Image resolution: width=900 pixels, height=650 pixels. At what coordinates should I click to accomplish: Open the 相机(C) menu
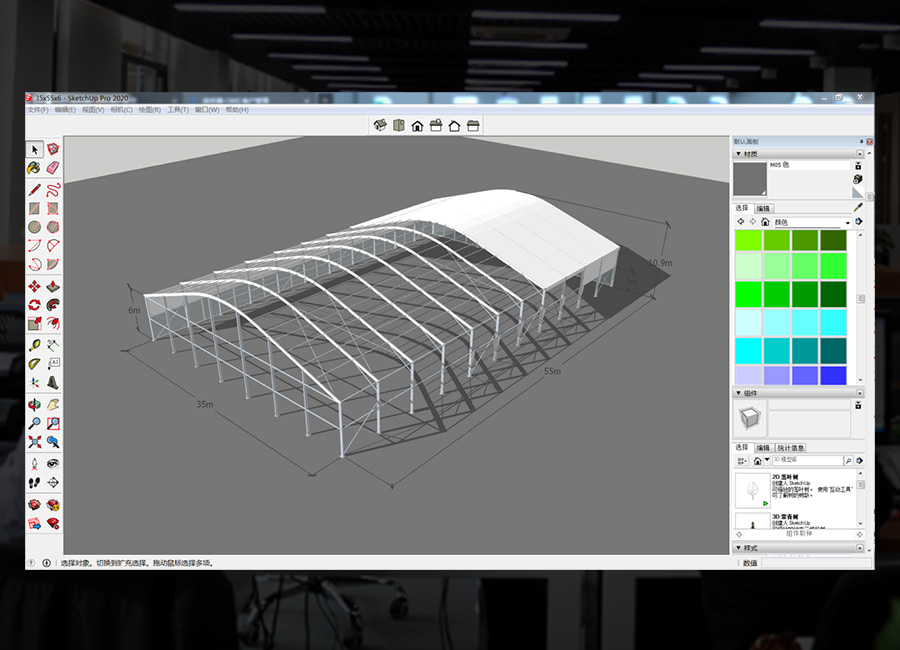(122, 110)
